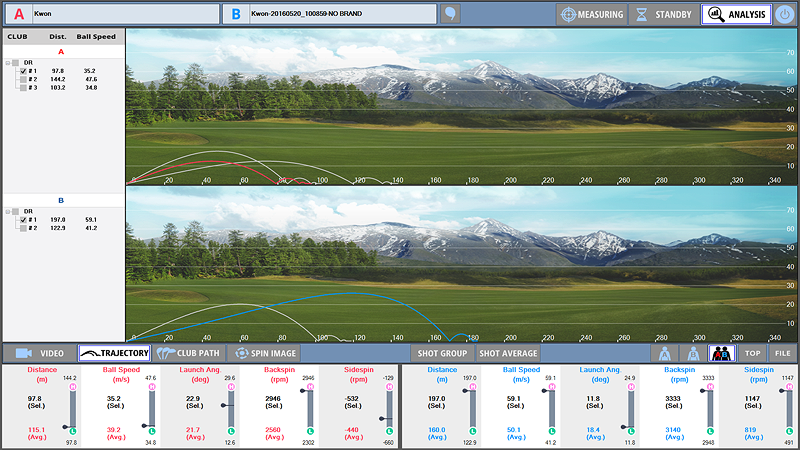Click the golf ball icon beside player B

(x=451, y=14)
